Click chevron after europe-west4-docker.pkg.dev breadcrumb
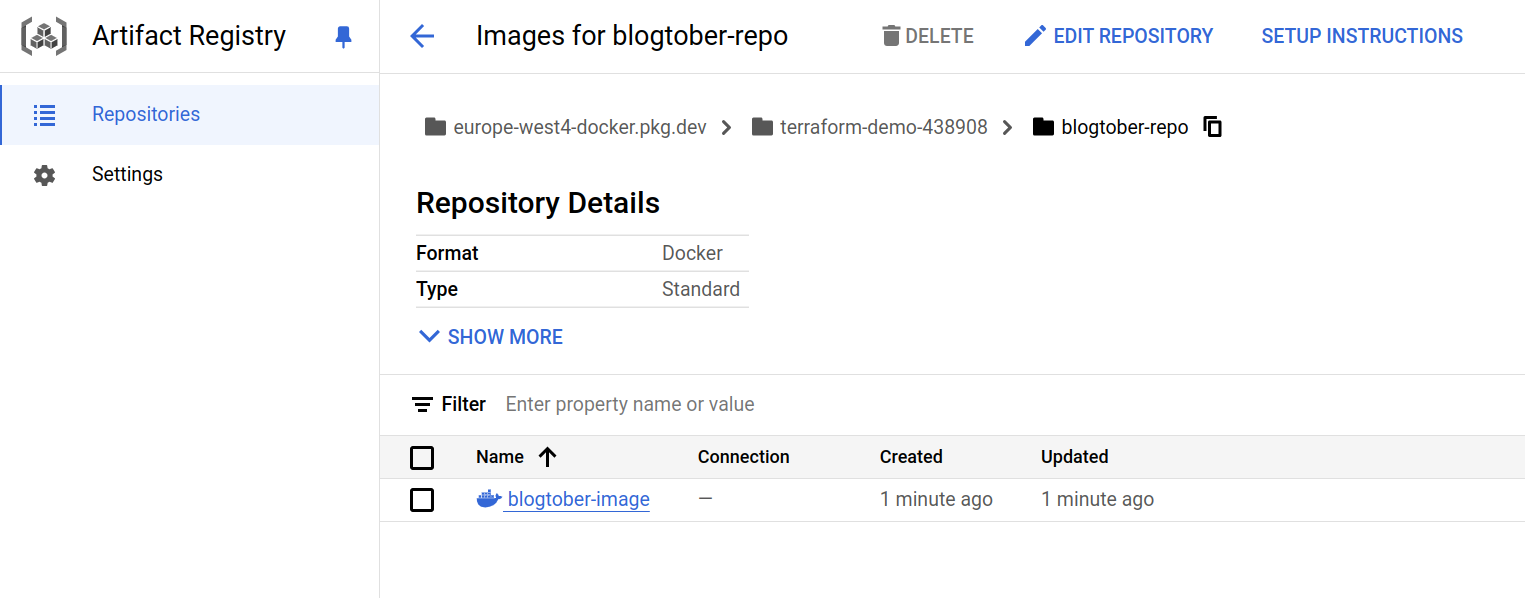 point(727,127)
